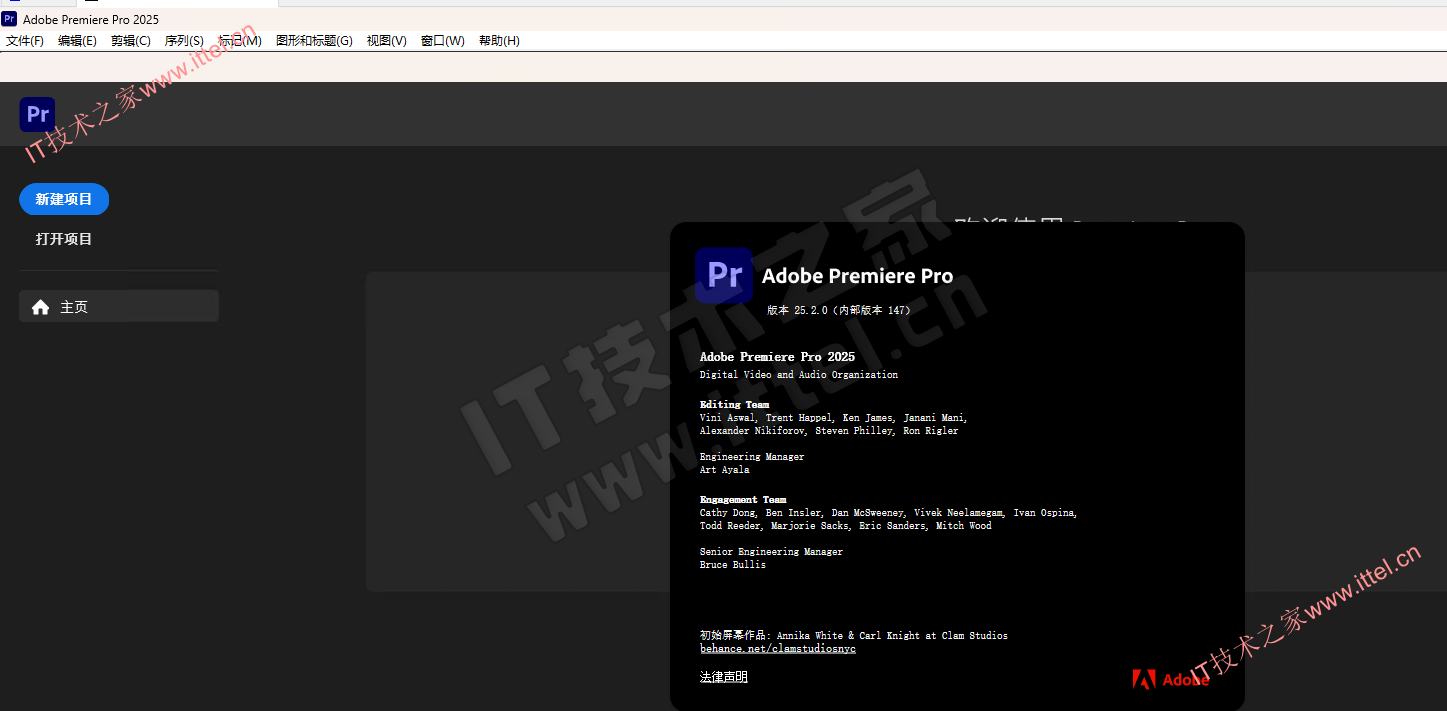The image size is (1447, 711).
Task: Click the 'Engagement Team' heading
Action: (743, 500)
